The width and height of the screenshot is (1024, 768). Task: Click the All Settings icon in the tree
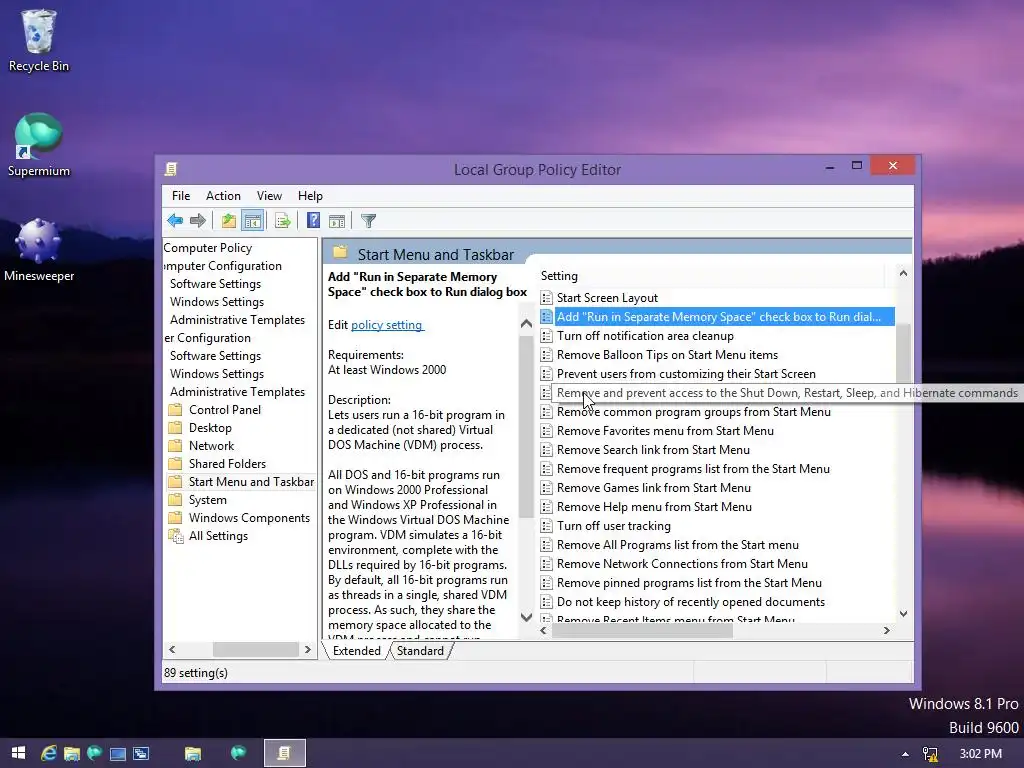point(175,536)
